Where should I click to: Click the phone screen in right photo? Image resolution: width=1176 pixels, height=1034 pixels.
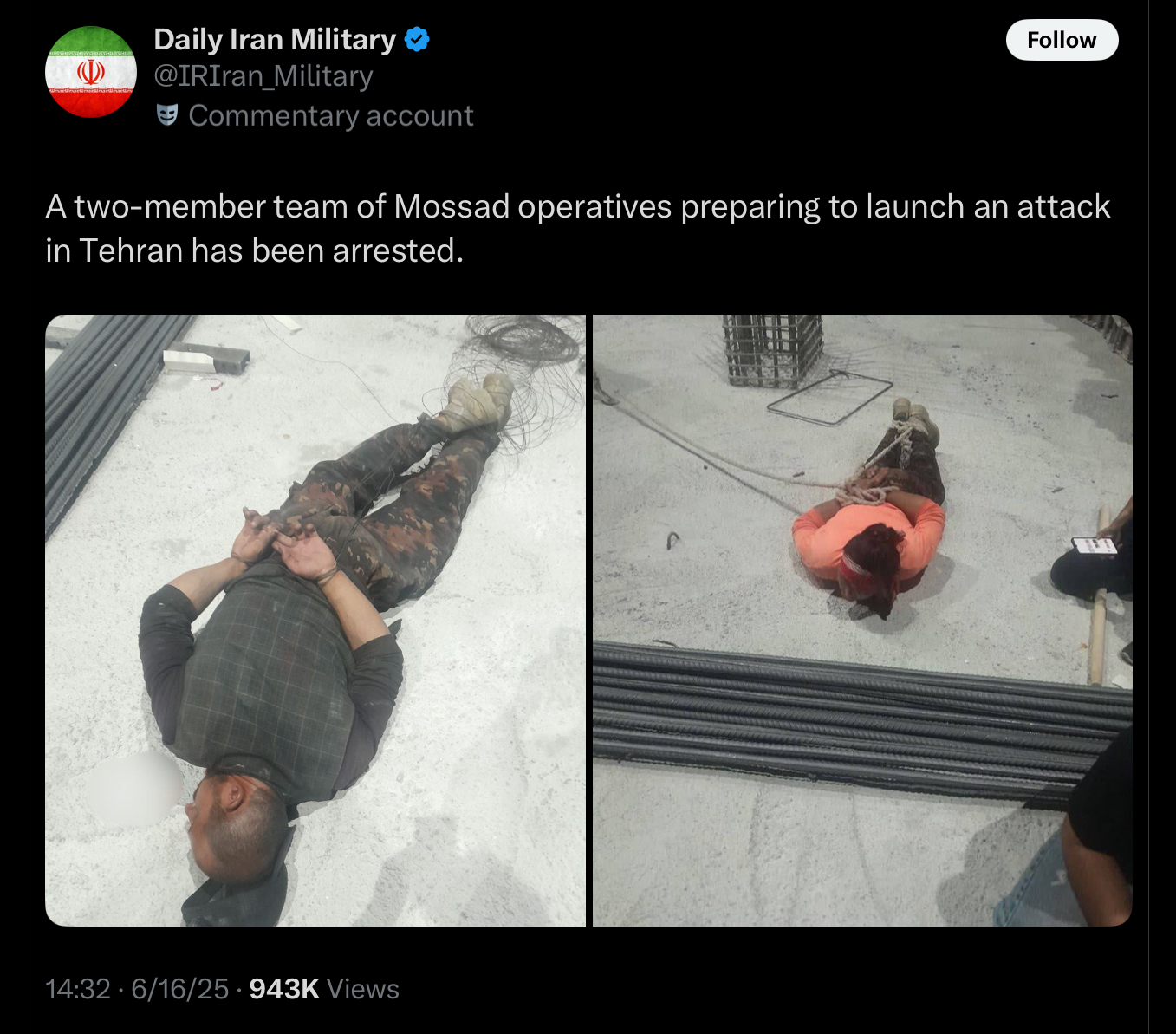(1094, 546)
